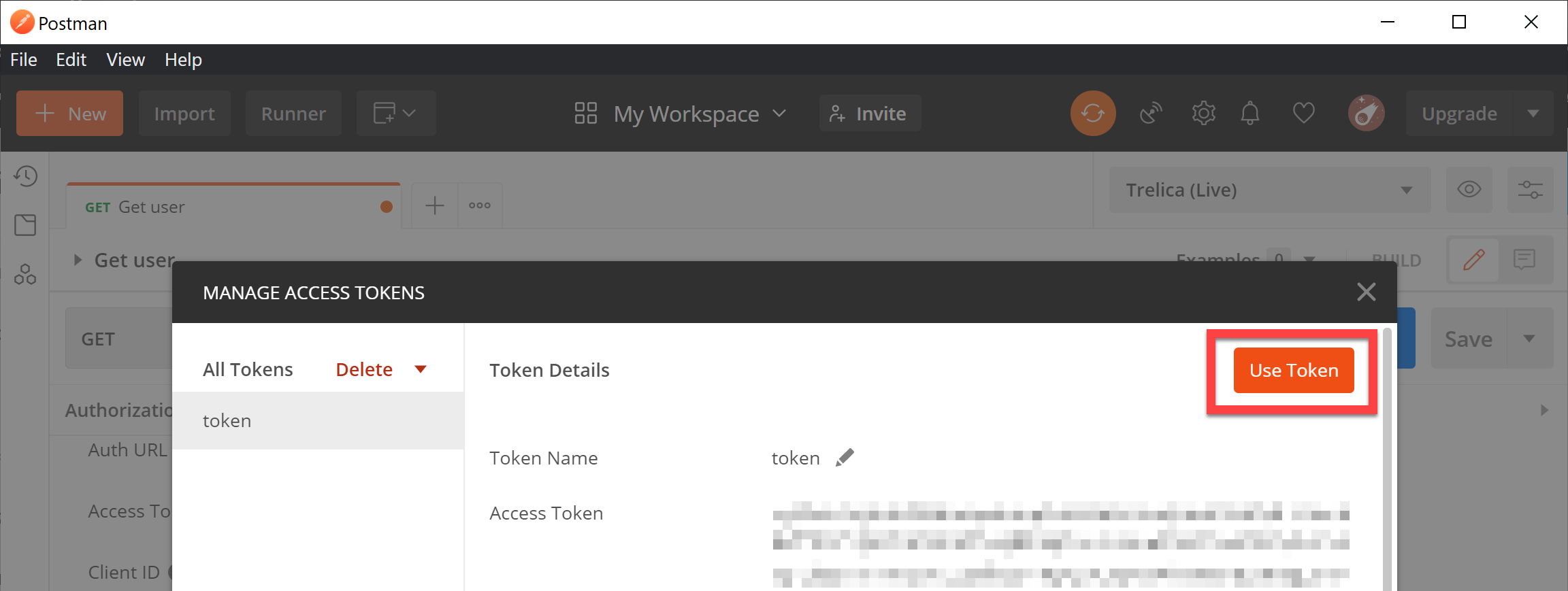Open the Help menu
Viewport: 1568px width, 591px height.
click(x=183, y=60)
